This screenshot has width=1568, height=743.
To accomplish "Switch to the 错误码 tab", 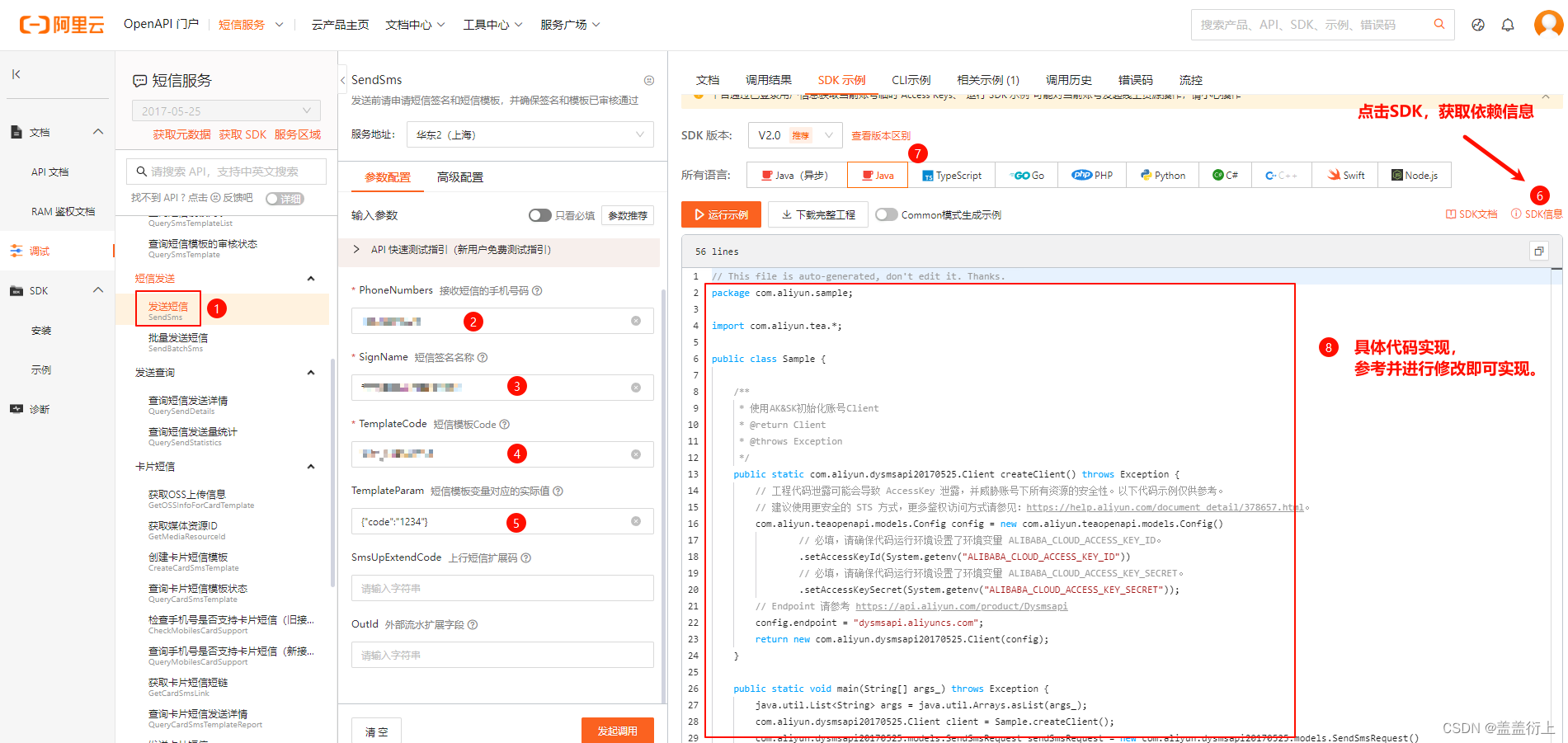I will [1136, 80].
